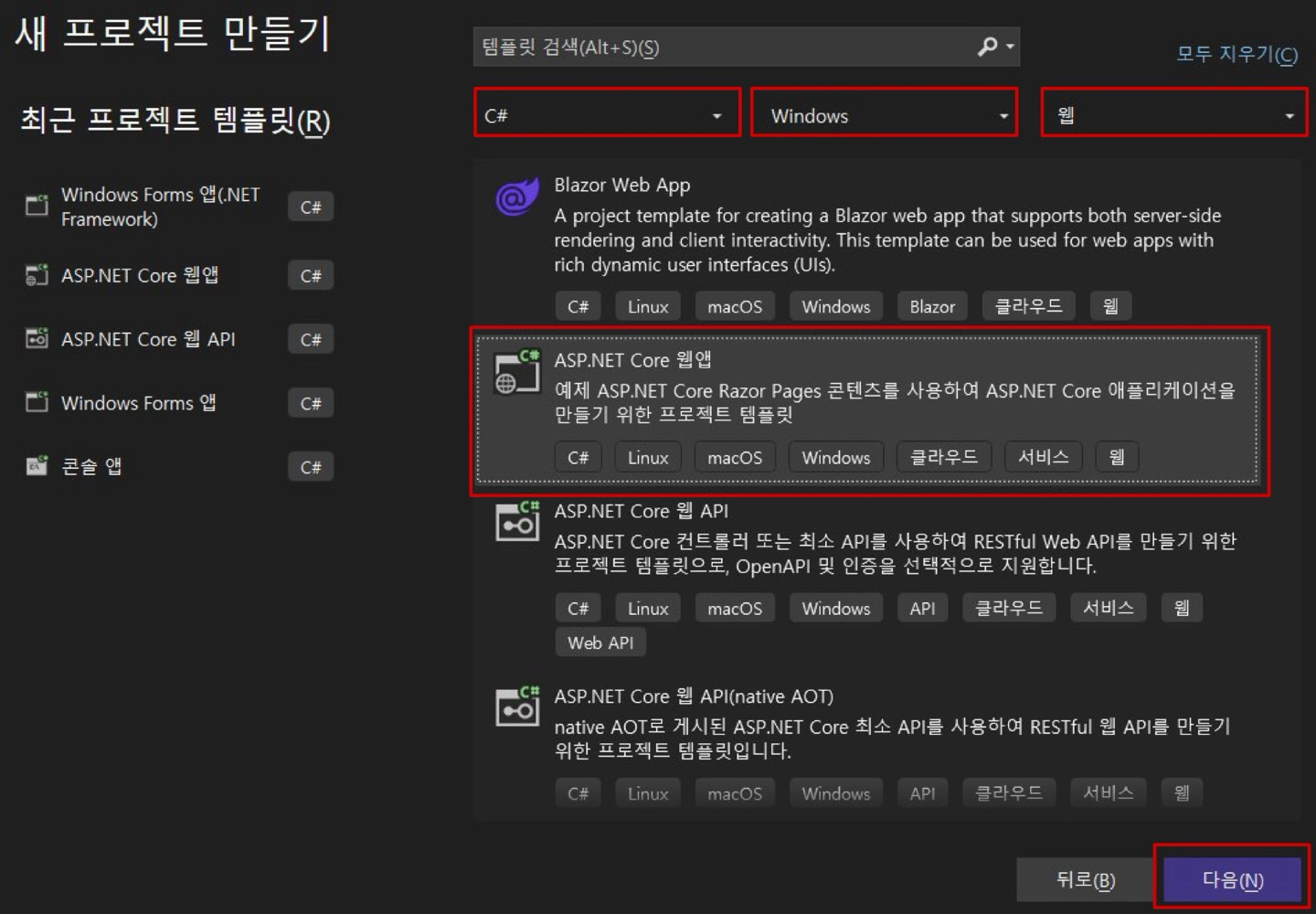Screen dimensions: 1316x914
Task: Select the ASP.NET Core 웹 API template title
Action: pyautogui.click(x=641, y=511)
